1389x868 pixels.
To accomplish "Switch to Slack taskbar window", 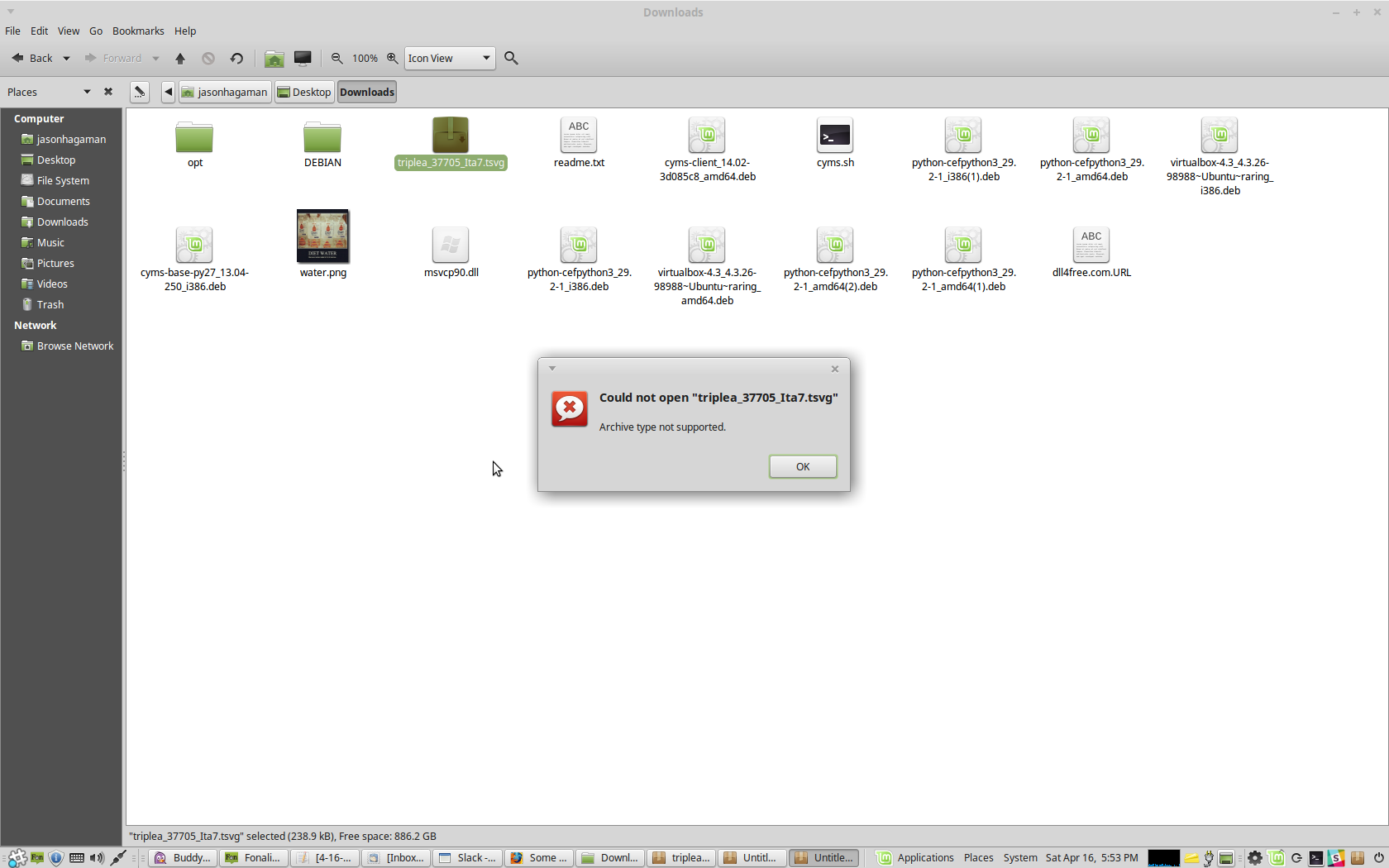I will pyautogui.click(x=467, y=858).
